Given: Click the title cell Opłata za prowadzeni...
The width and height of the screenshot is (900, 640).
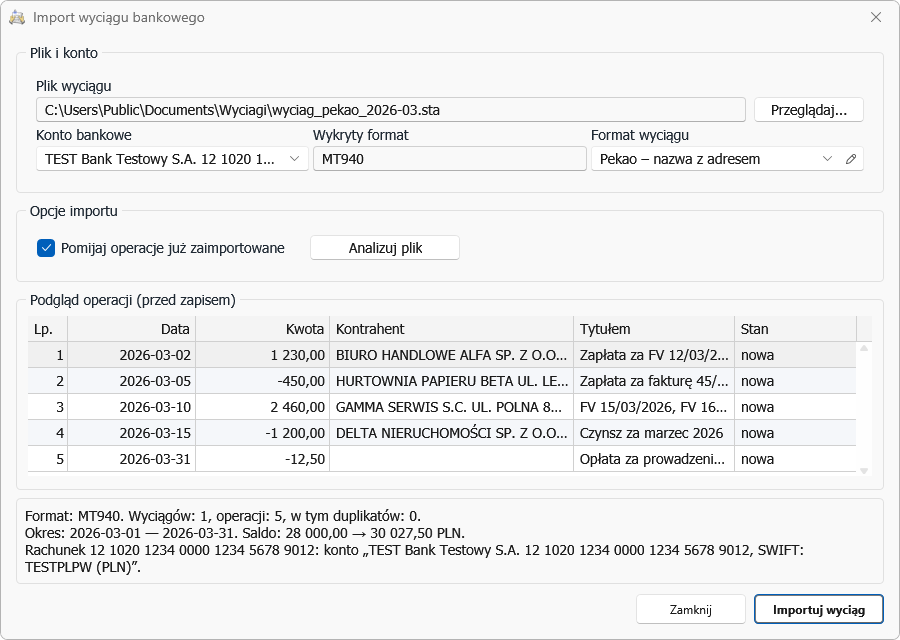Looking at the screenshot, I should 654,459.
